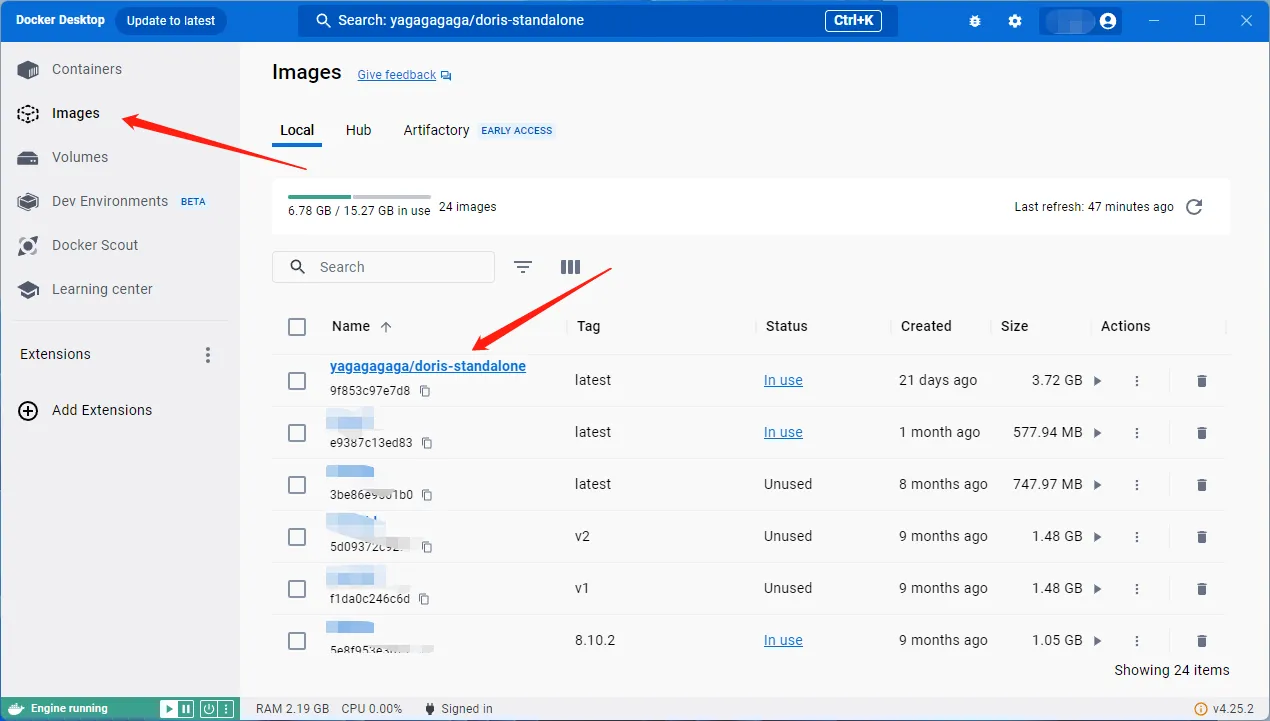This screenshot has width=1270, height=721.
Task: Copy image ID 9f853c97e7d8
Action: click(x=425, y=391)
